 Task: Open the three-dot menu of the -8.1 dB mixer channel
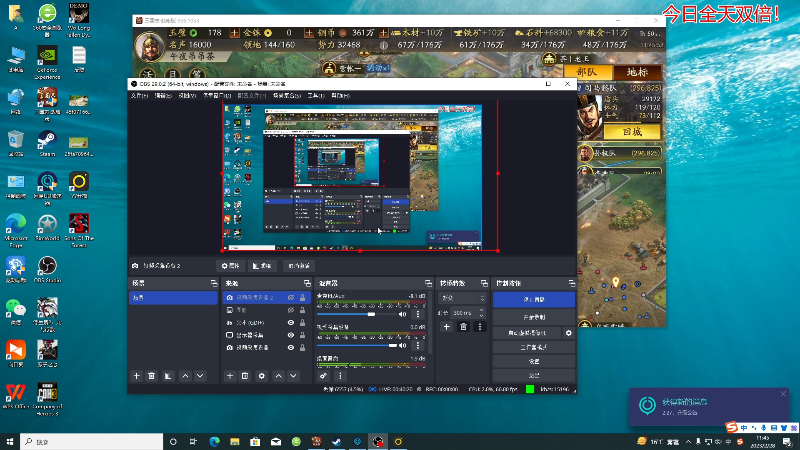(418, 314)
